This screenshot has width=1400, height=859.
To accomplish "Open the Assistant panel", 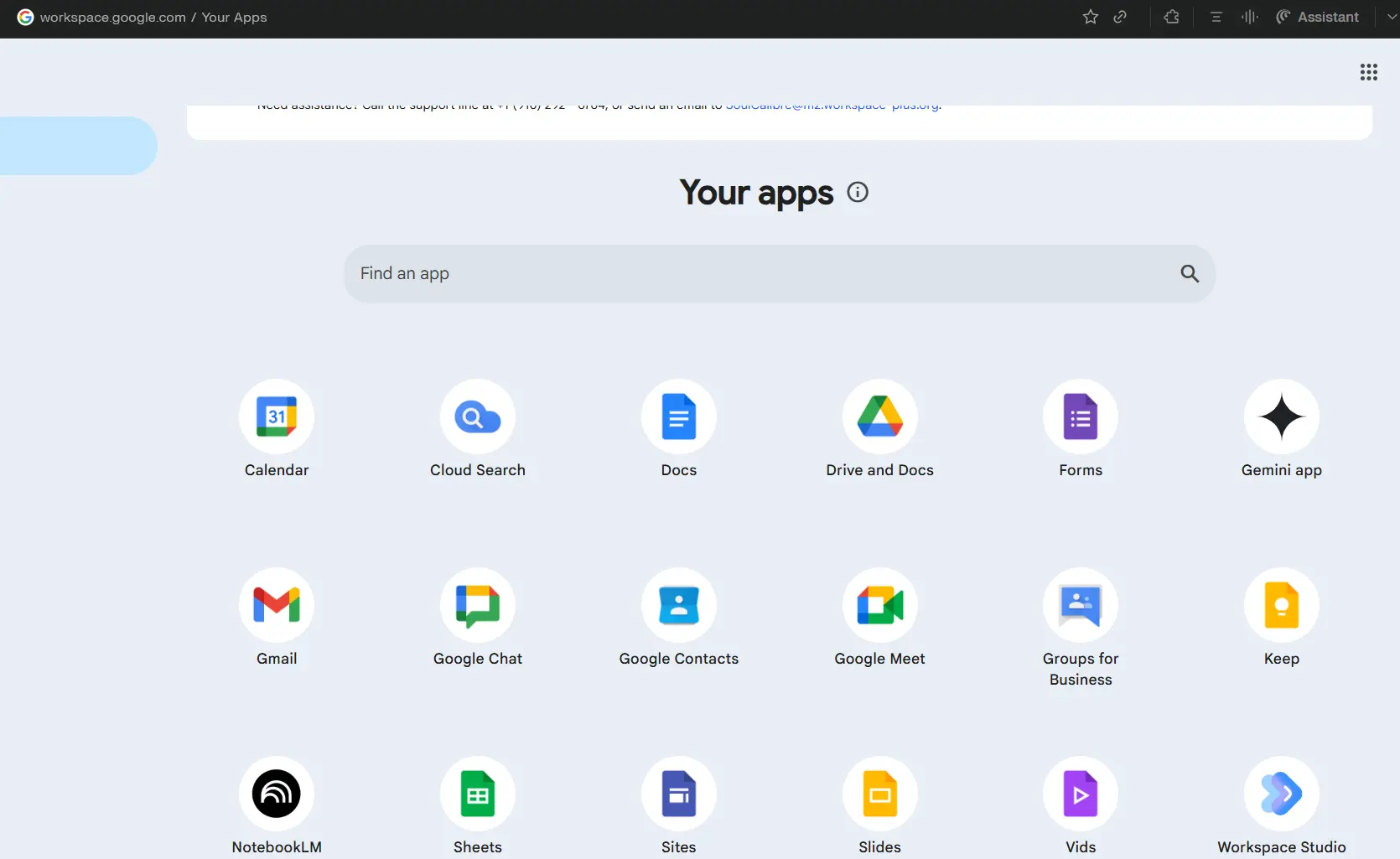I will (1318, 17).
